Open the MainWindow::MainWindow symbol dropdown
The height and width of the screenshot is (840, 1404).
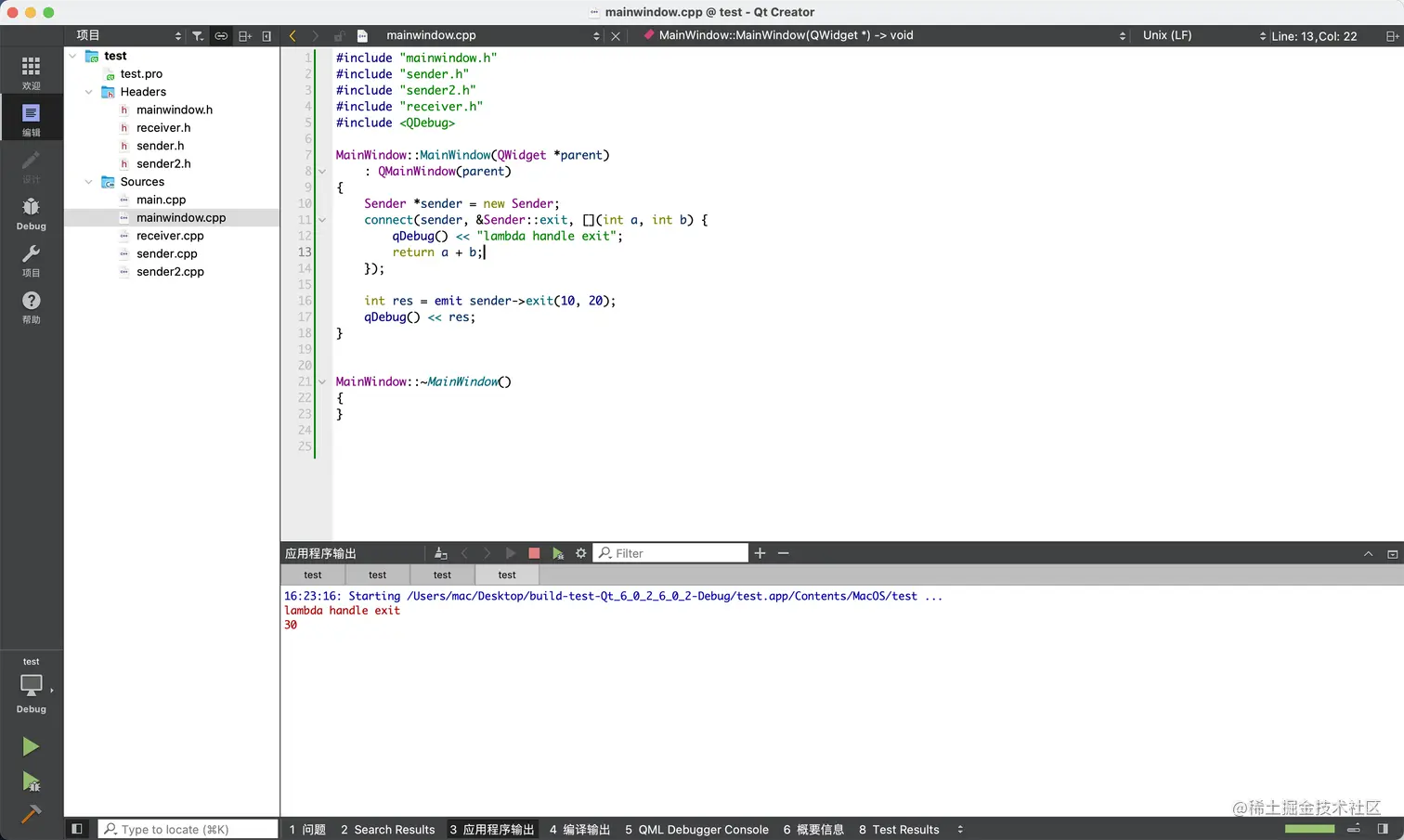click(883, 36)
